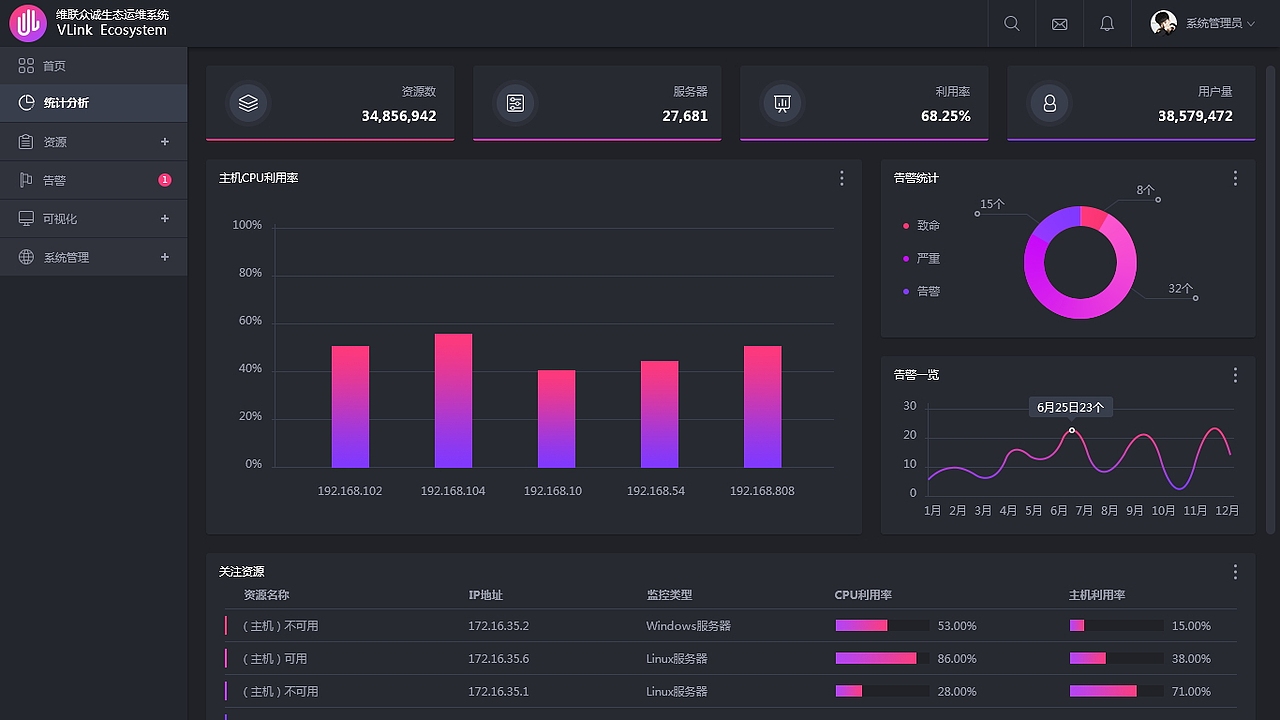The width and height of the screenshot is (1280, 720).
Task: Toggle the 致命 legend in 告警统计 chart
Action: tap(920, 225)
